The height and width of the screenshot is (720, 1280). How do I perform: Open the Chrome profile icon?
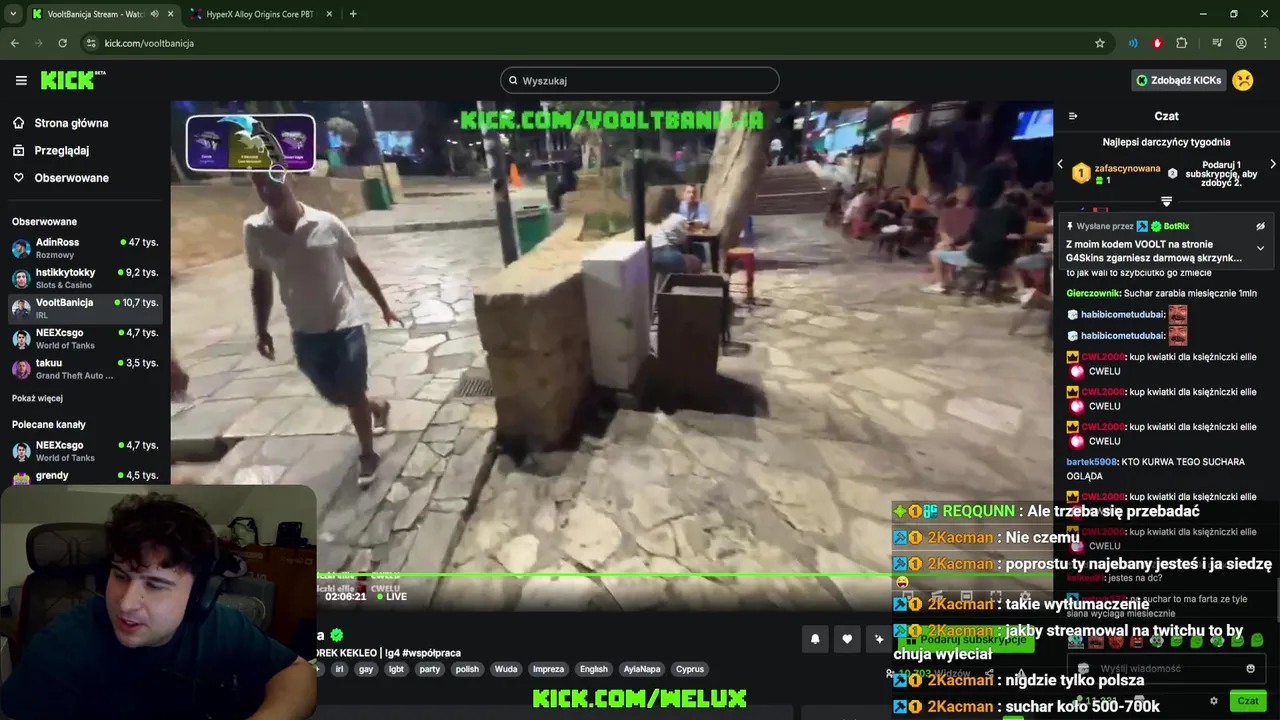click(1241, 43)
